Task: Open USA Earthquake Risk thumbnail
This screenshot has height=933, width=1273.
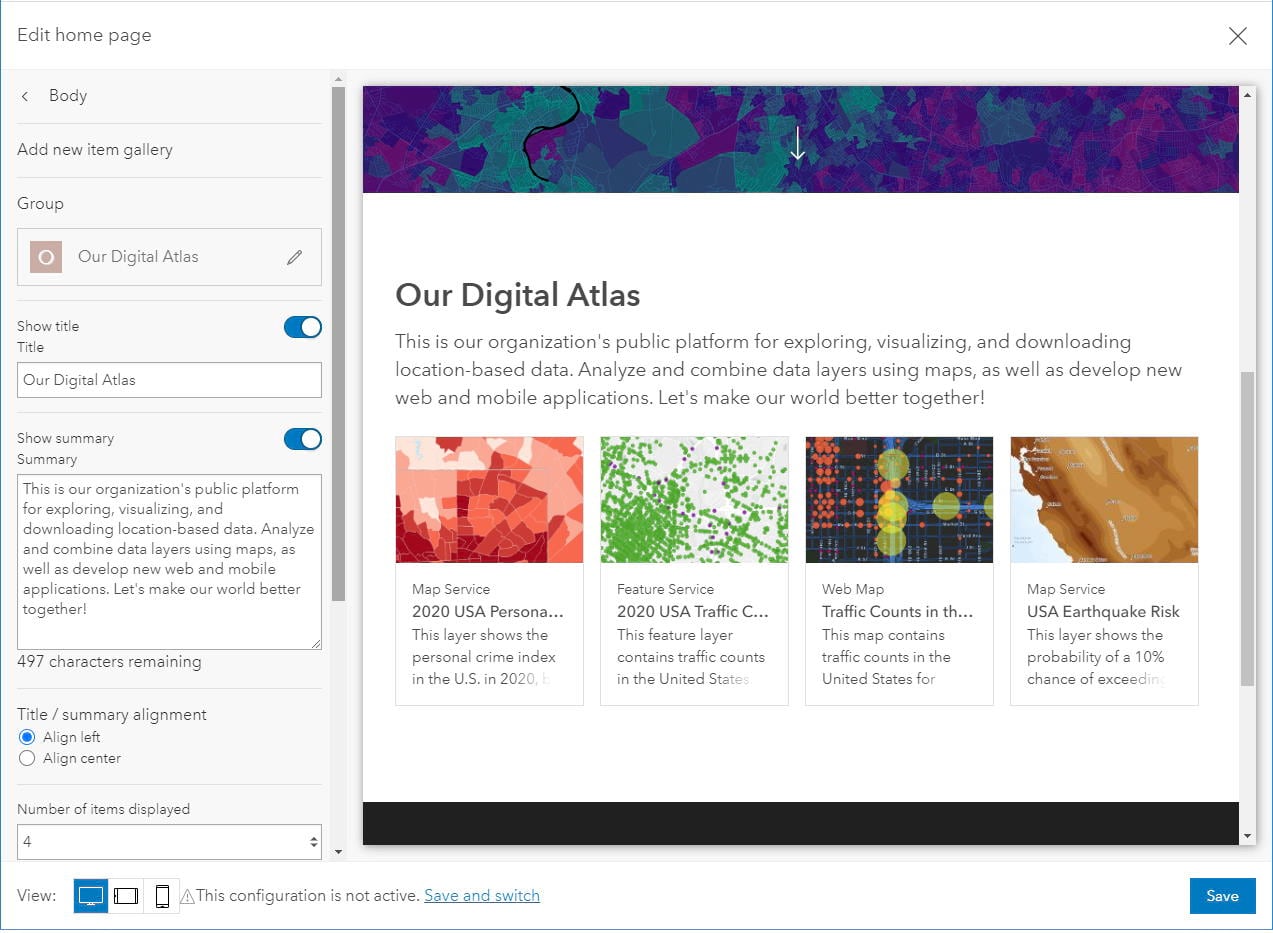Action: 1104,500
